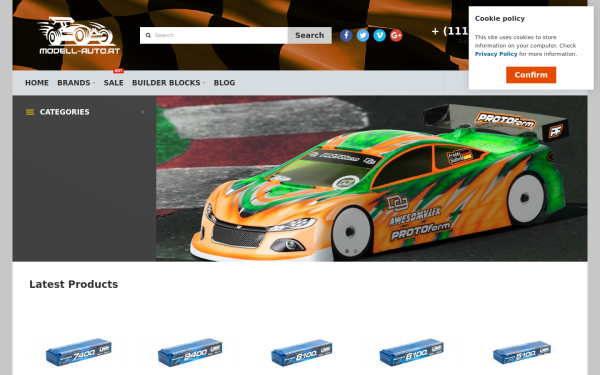The height and width of the screenshot is (375, 600).
Task: Go to the Home menu item
Action: click(x=37, y=83)
